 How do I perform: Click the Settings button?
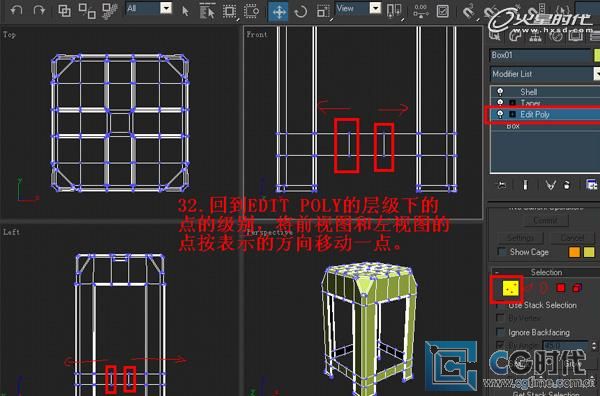click(520, 238)
